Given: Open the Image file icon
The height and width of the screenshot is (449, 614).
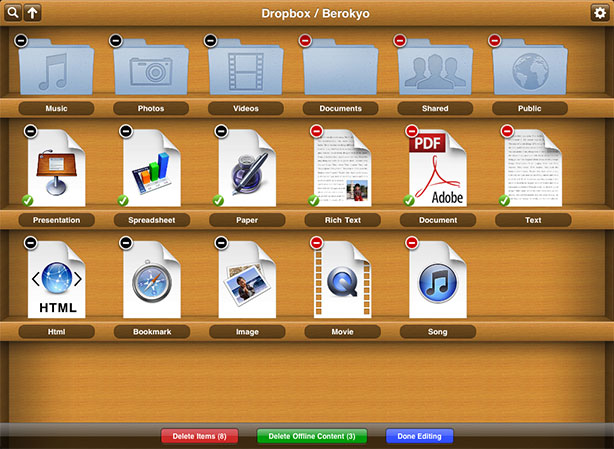Looking at the screenshot, I should pos(247,279).
